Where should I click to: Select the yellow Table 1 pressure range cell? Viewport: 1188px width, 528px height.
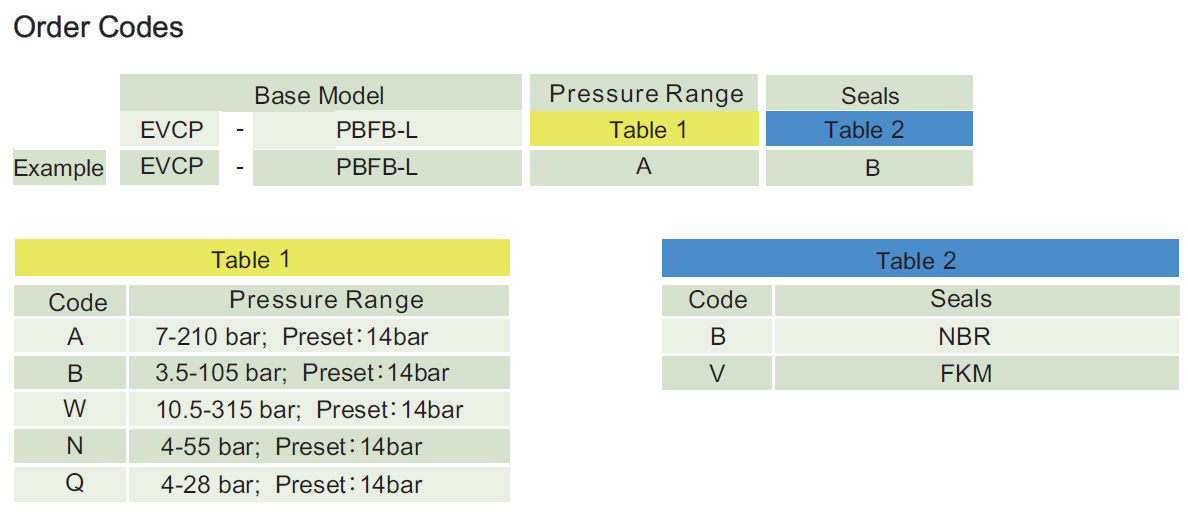[x=645, y=130]
